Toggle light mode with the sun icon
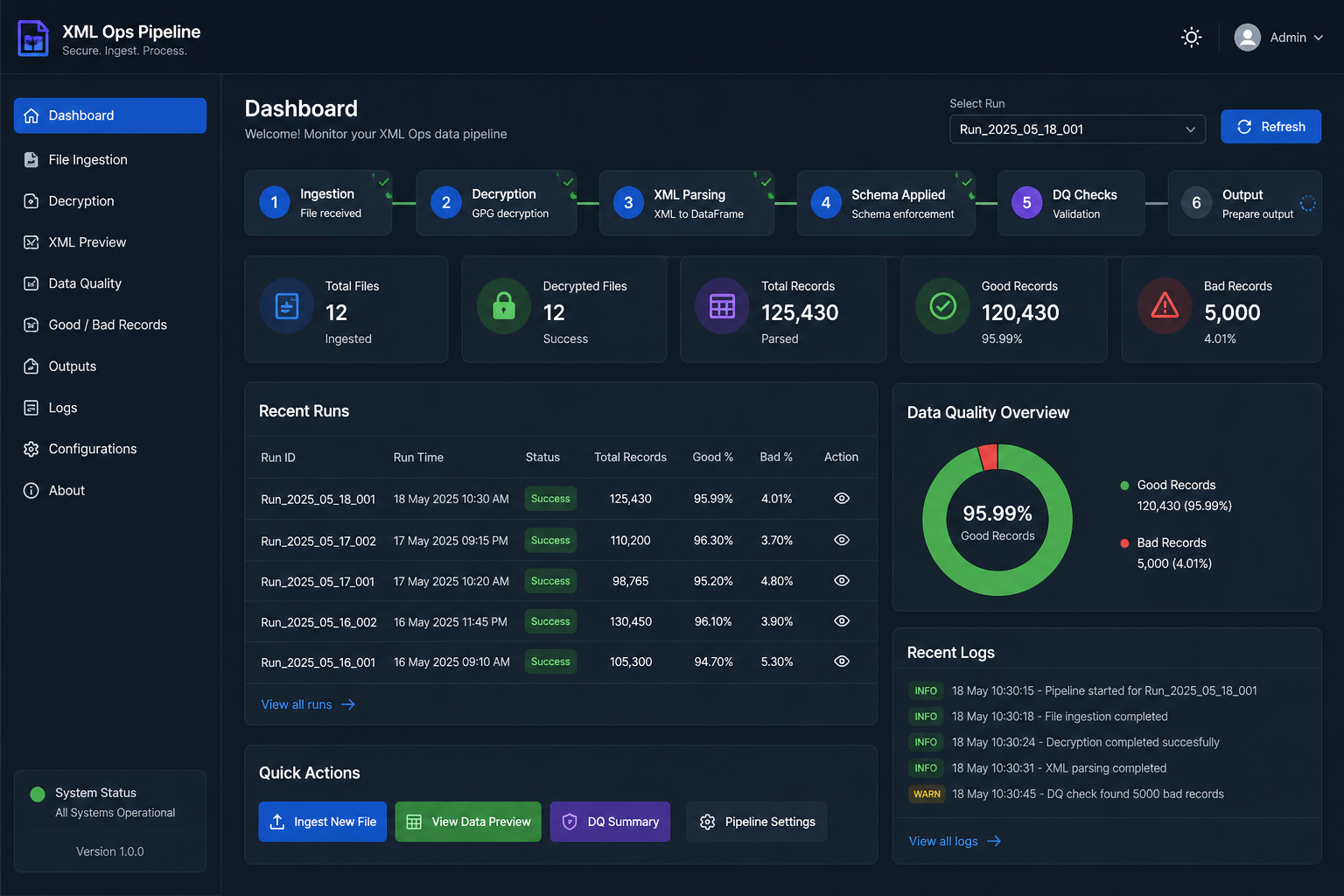The width and height of the screenshot is (1344, 896). tap(1191, 37)
